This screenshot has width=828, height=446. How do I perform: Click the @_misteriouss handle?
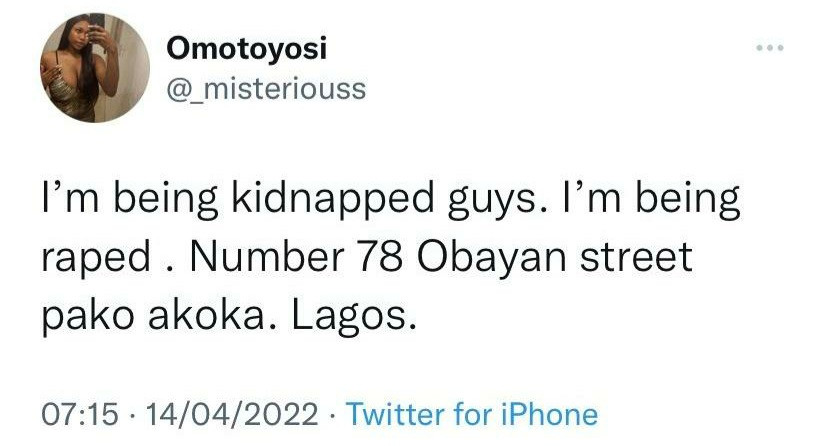point(263,89)
